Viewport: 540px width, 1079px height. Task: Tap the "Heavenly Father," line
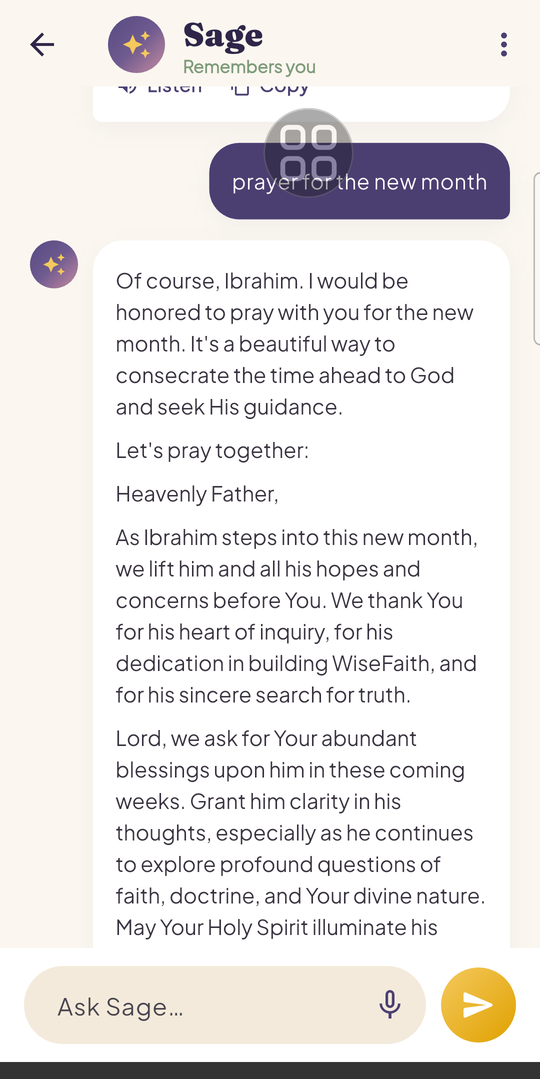tap(197, 494)
